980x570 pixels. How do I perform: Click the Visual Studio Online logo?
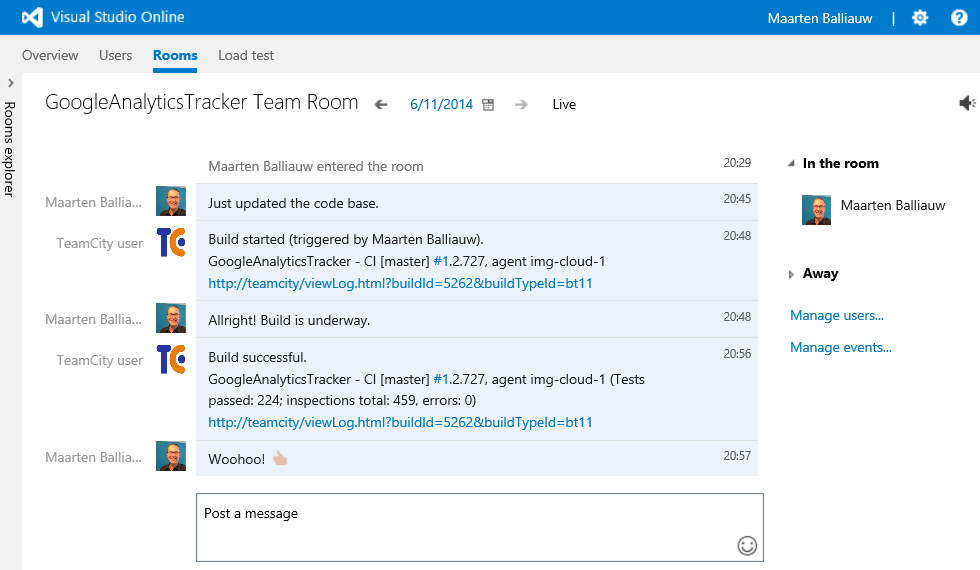tap(32, 17)
